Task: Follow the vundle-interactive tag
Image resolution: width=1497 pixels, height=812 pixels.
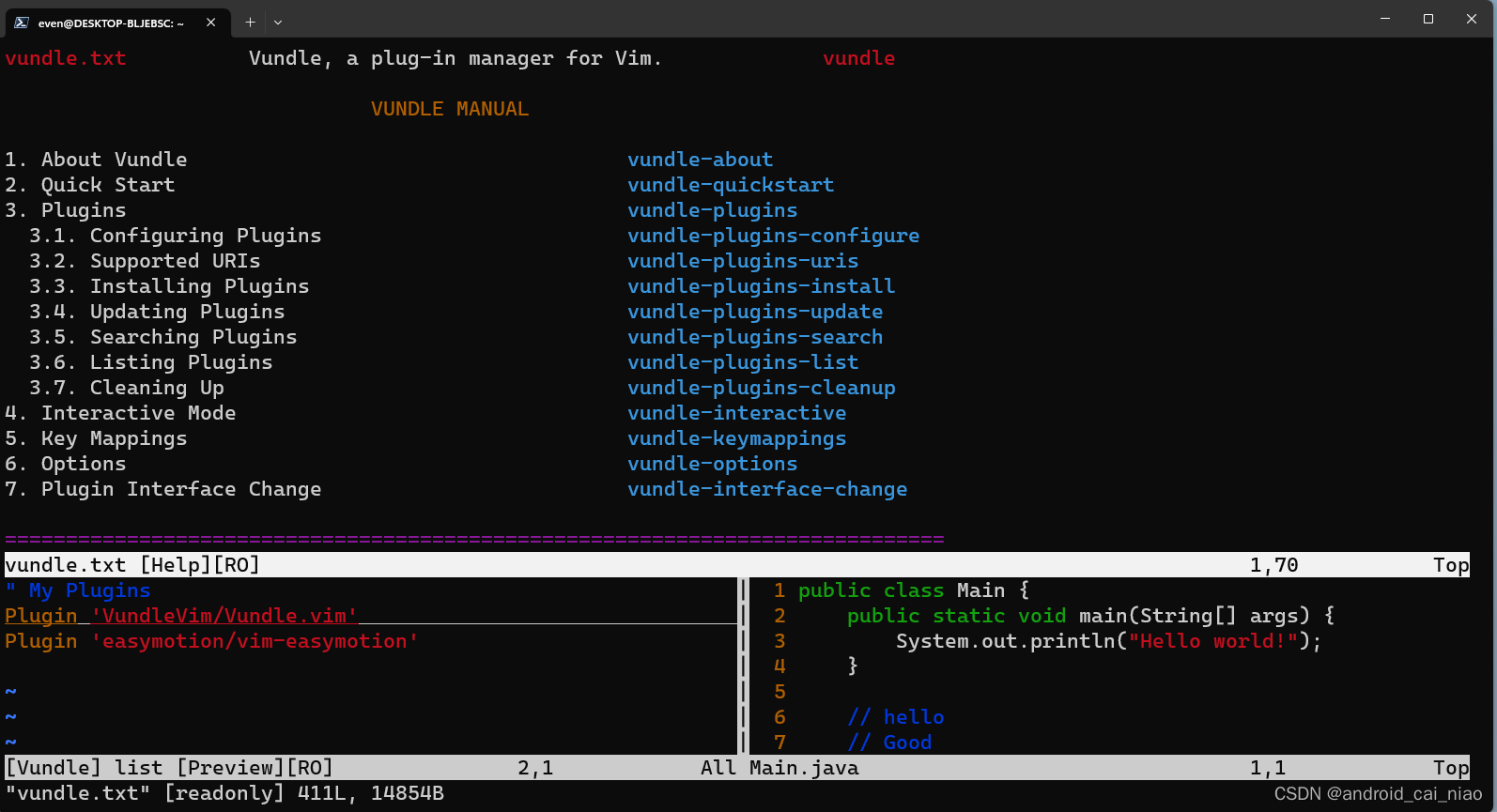Action: coord(737,413)
